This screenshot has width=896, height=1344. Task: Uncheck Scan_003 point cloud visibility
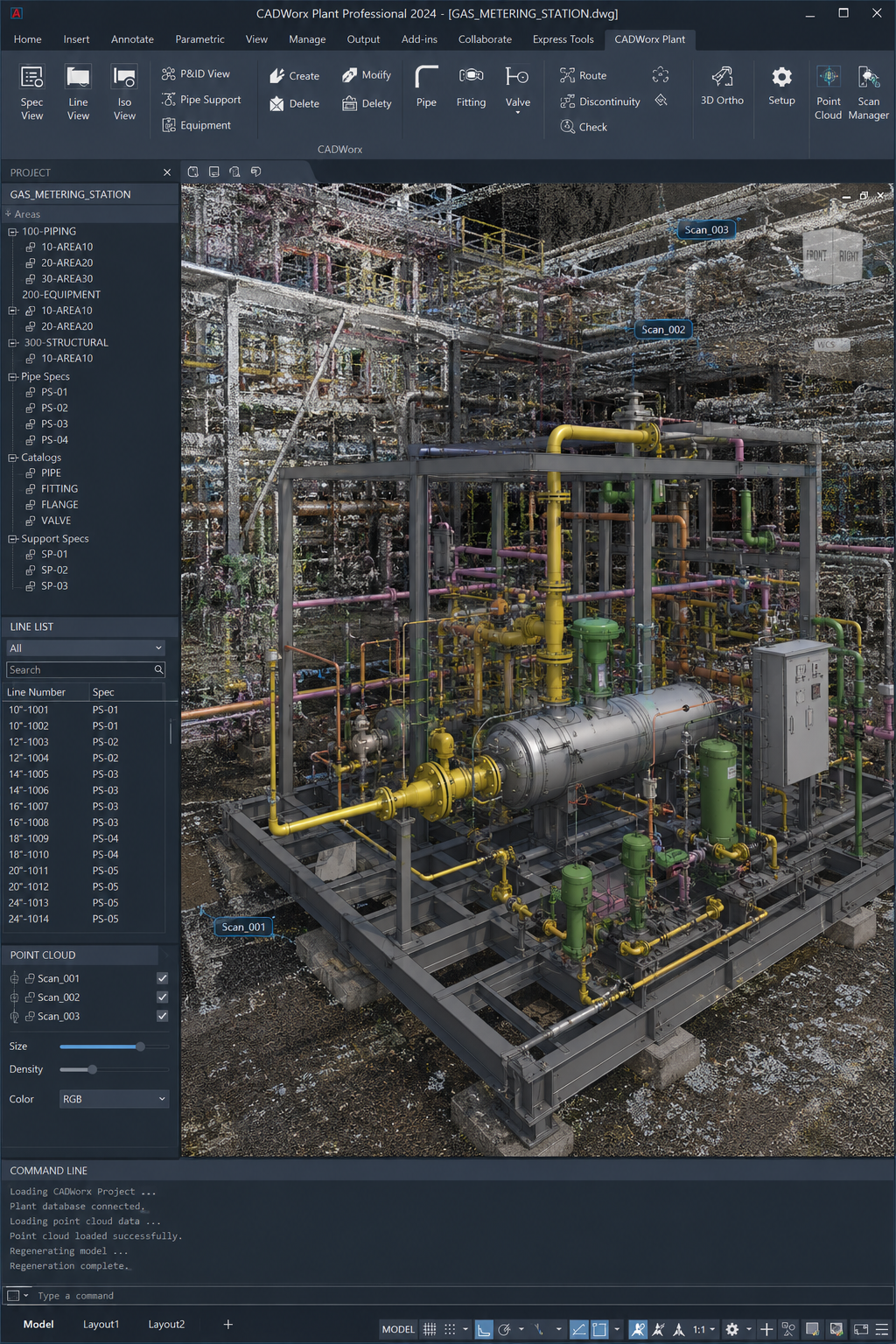click(162, 1016)
